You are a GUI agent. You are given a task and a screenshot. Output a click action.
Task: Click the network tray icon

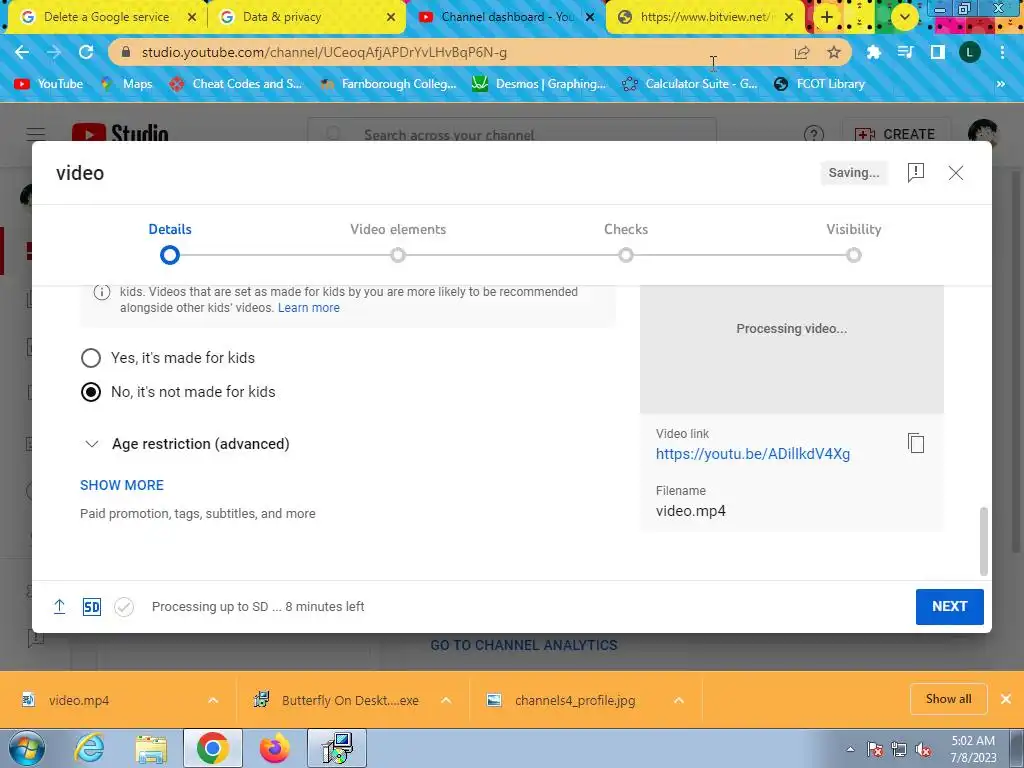pyautogui.click(x=899, y=750)
